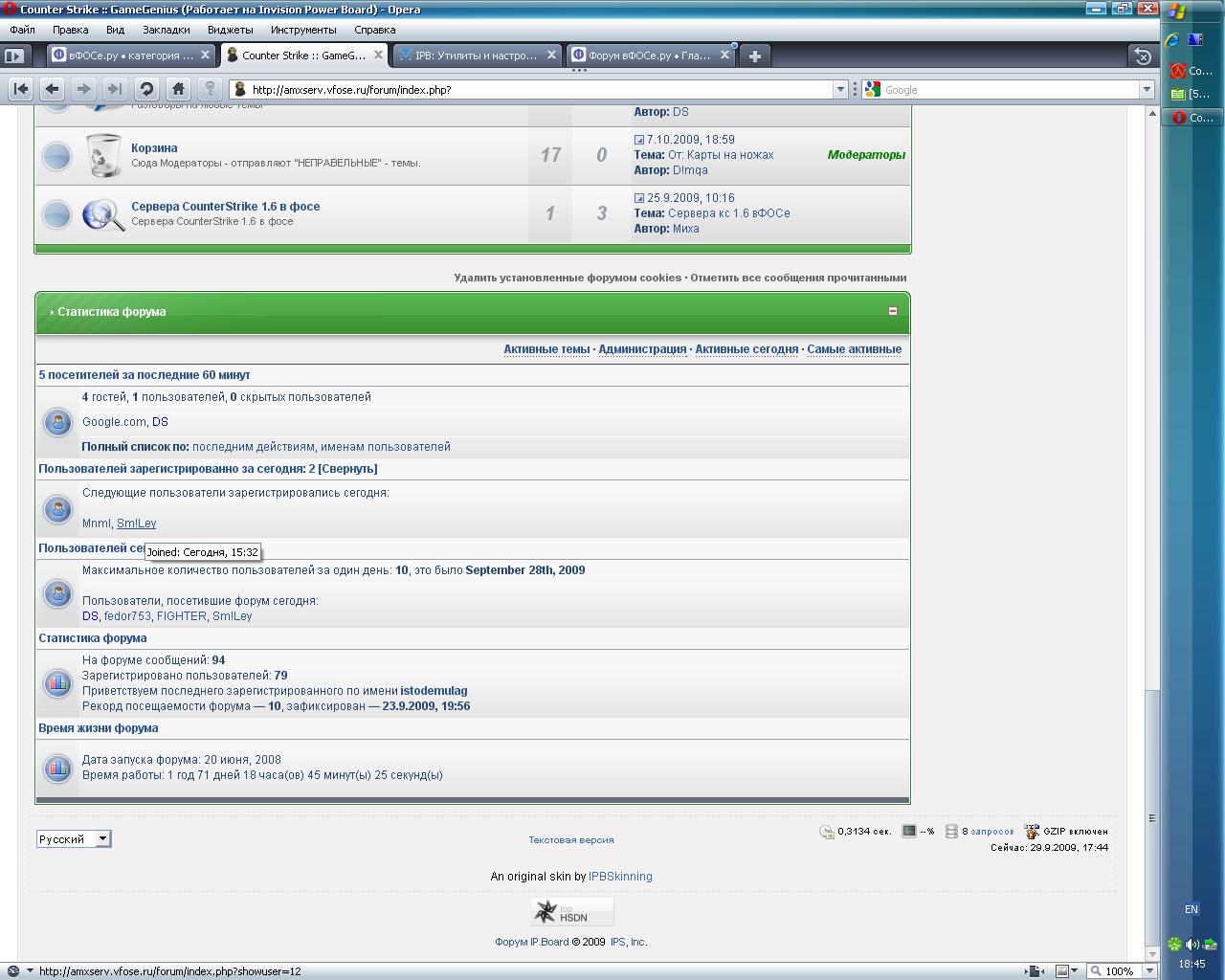Screen dimensions: 1225x980
Task: Open the Закладки menu
Action: point(166,30)
